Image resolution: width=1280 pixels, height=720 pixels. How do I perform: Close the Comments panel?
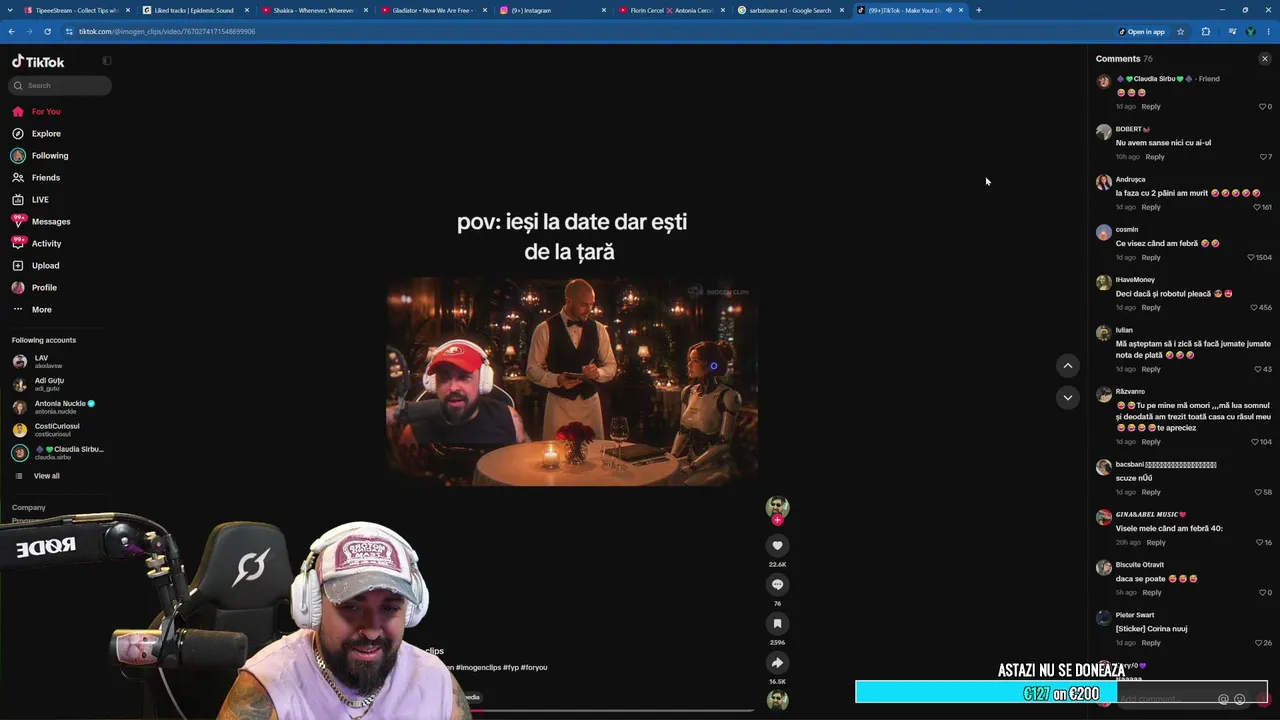pyautogui.click(x=1265, y=59)
